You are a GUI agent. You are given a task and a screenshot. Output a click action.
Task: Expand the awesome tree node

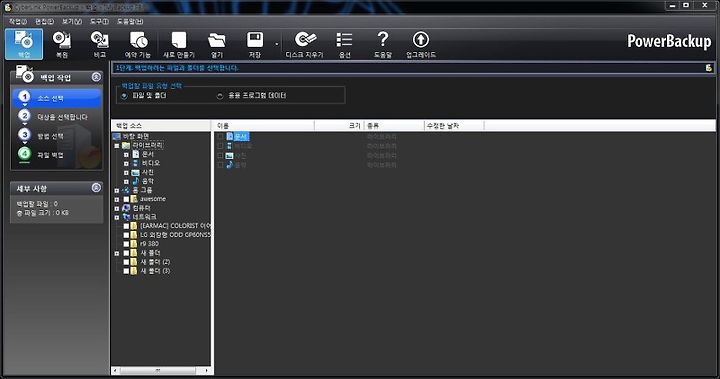(x=117, y=199)
